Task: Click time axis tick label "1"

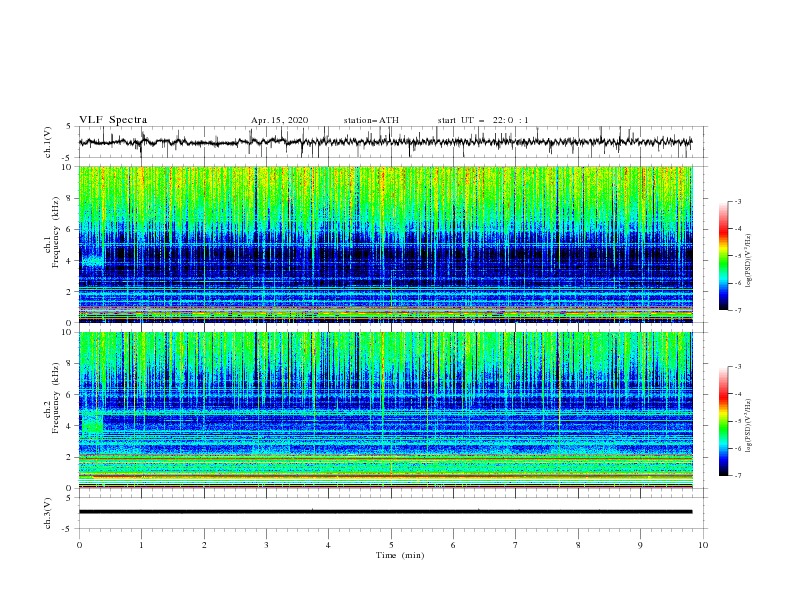Action: click(141, 545)
